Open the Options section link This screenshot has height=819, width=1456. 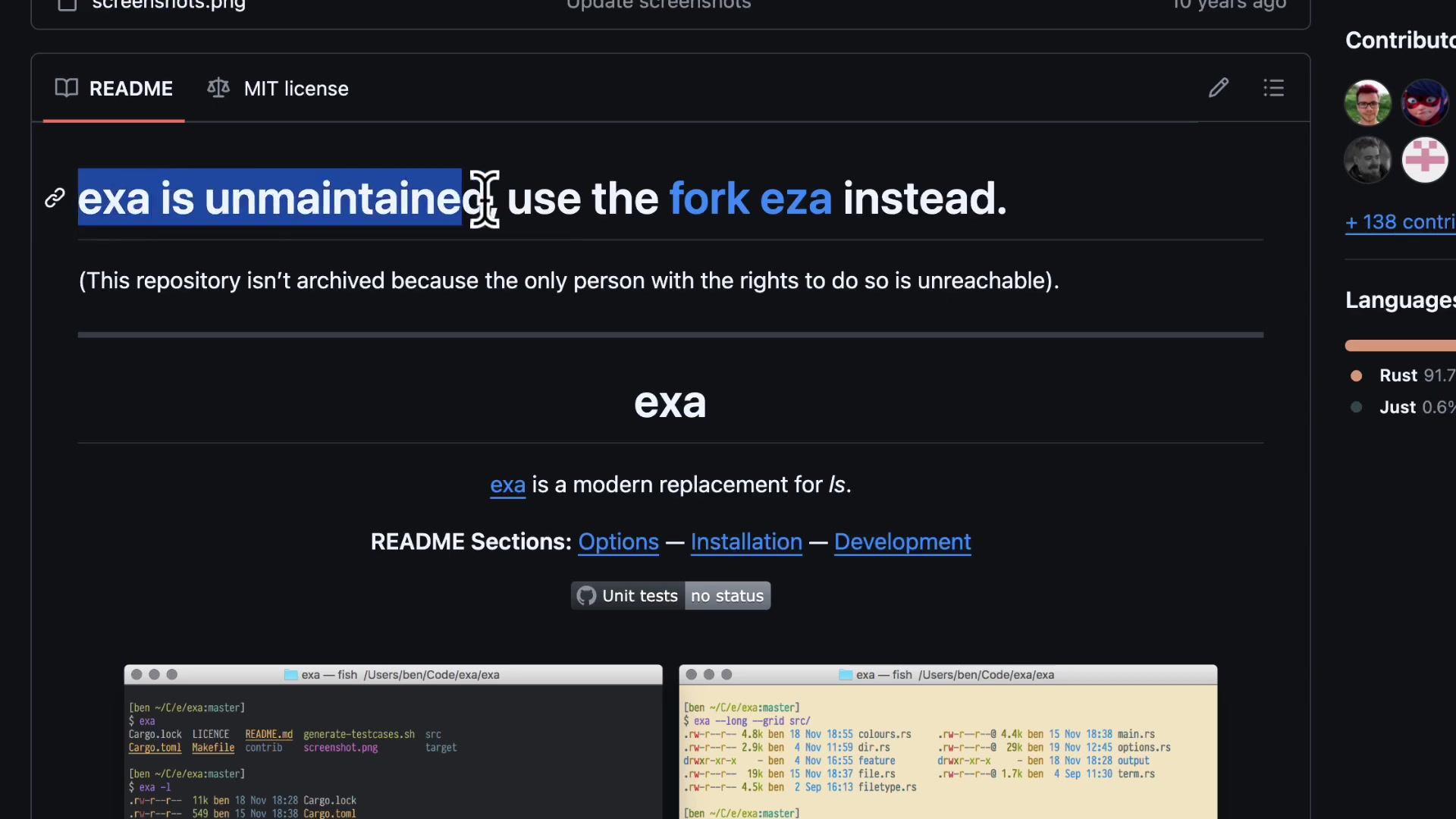coord(618,542)
